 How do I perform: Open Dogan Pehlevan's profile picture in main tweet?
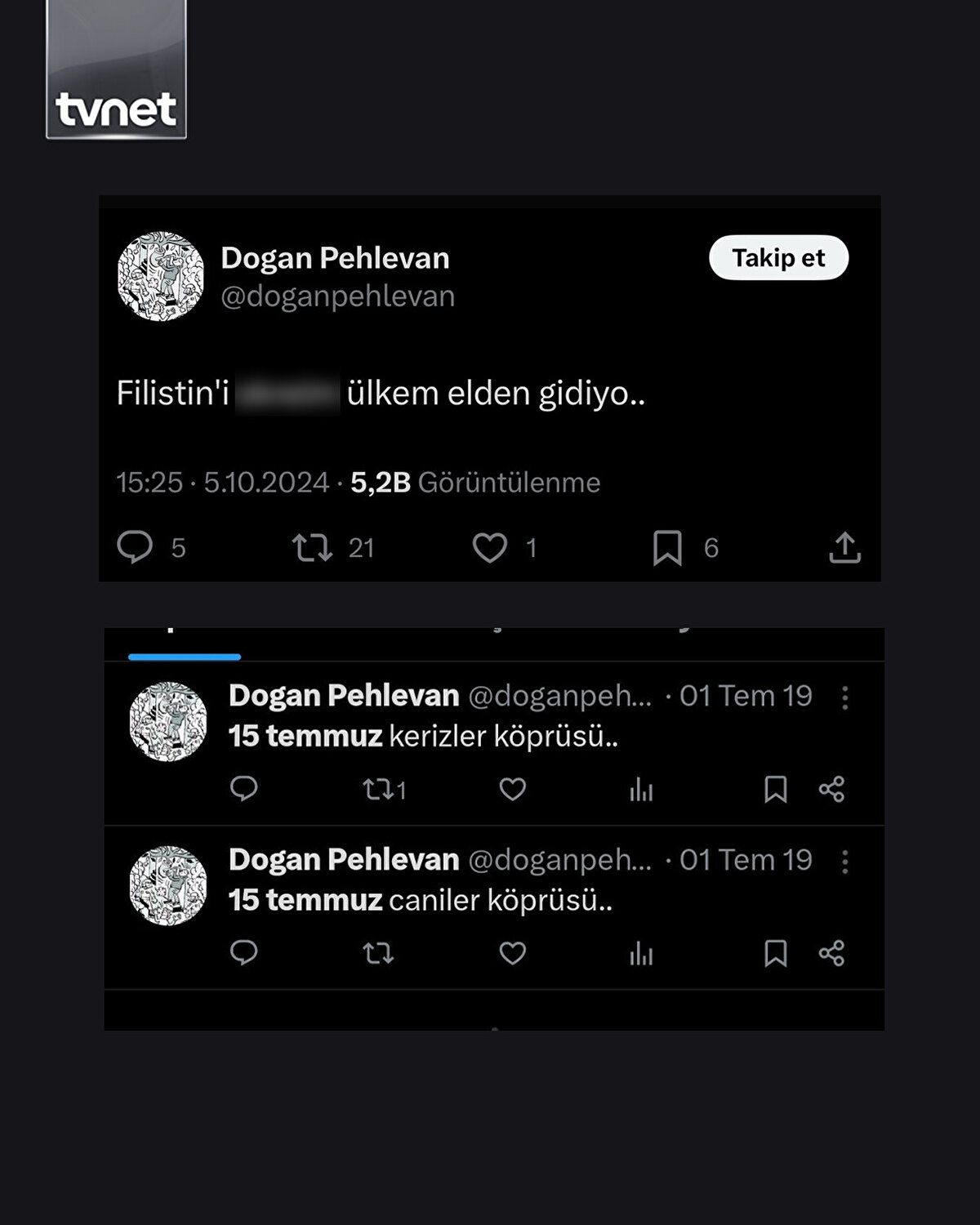click(161, 276)
